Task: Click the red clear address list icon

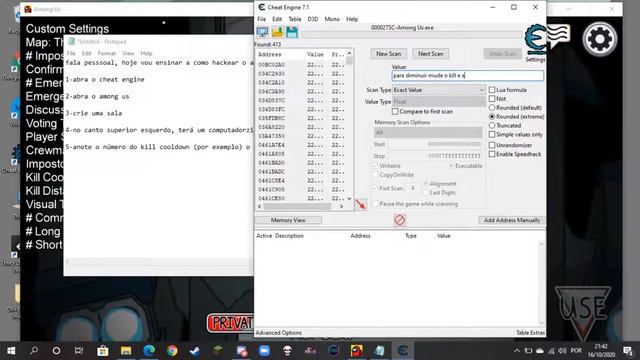Action: (x=400, y=220)
